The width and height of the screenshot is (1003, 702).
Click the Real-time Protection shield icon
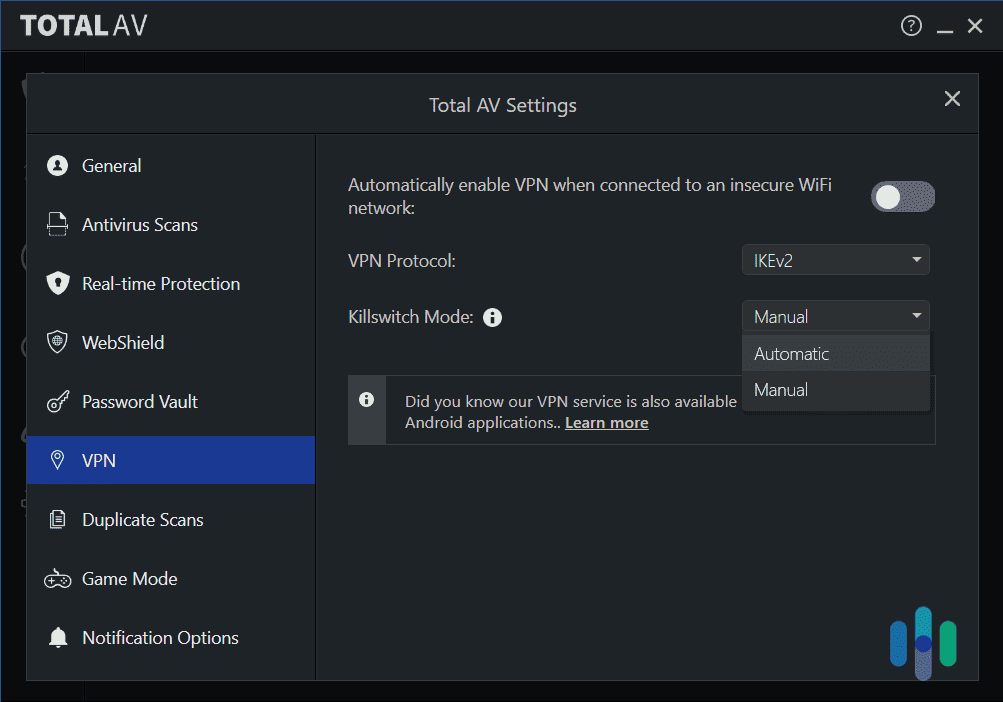click(x=58, y=283)
